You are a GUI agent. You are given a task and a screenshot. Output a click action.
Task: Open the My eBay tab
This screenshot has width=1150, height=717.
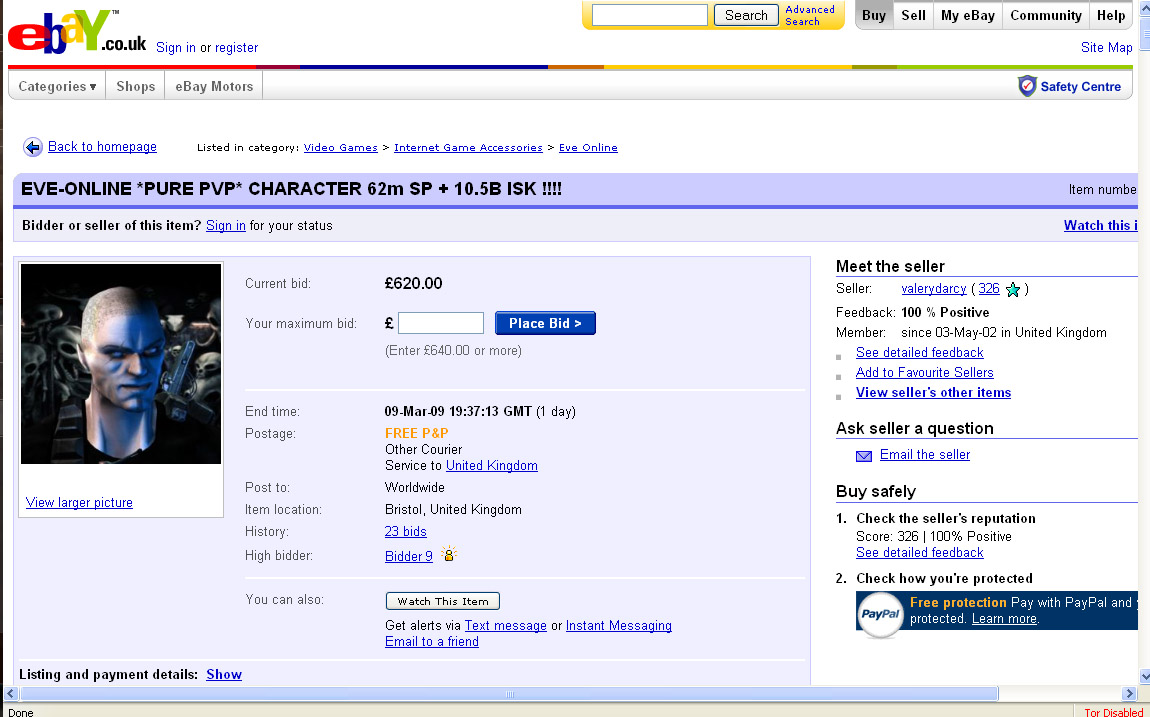[x=968, y=15]
